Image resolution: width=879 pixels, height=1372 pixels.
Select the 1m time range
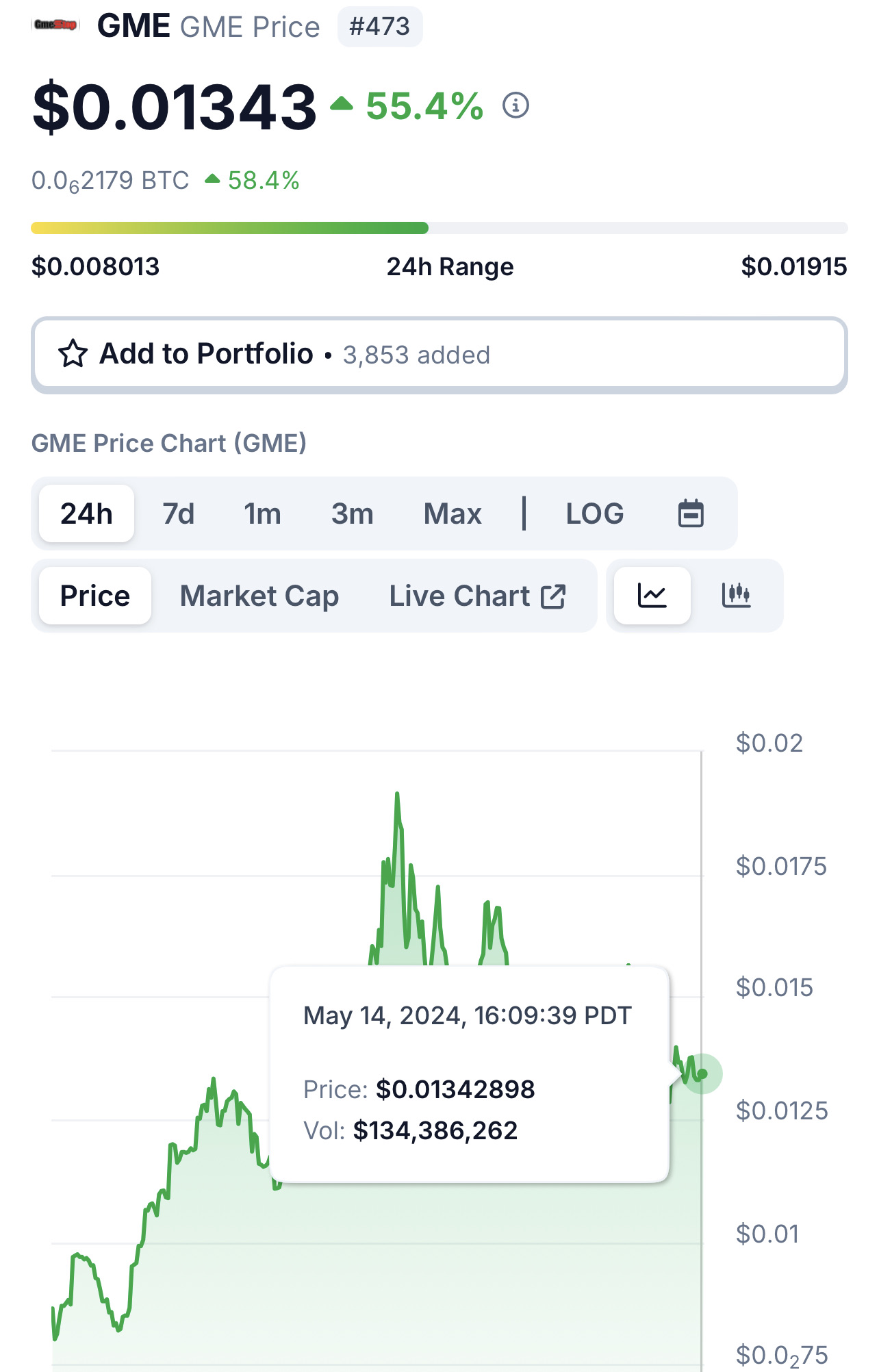point(262,513)
